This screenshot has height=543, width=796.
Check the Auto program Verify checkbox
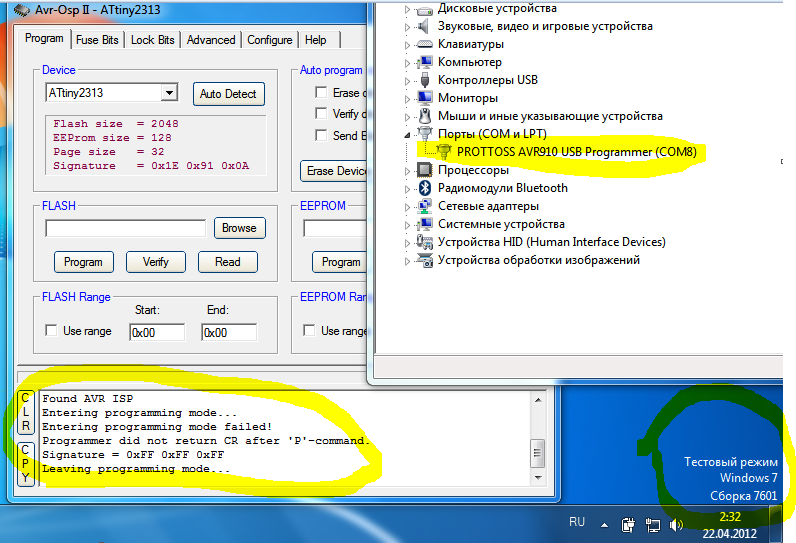coord(321,114)
